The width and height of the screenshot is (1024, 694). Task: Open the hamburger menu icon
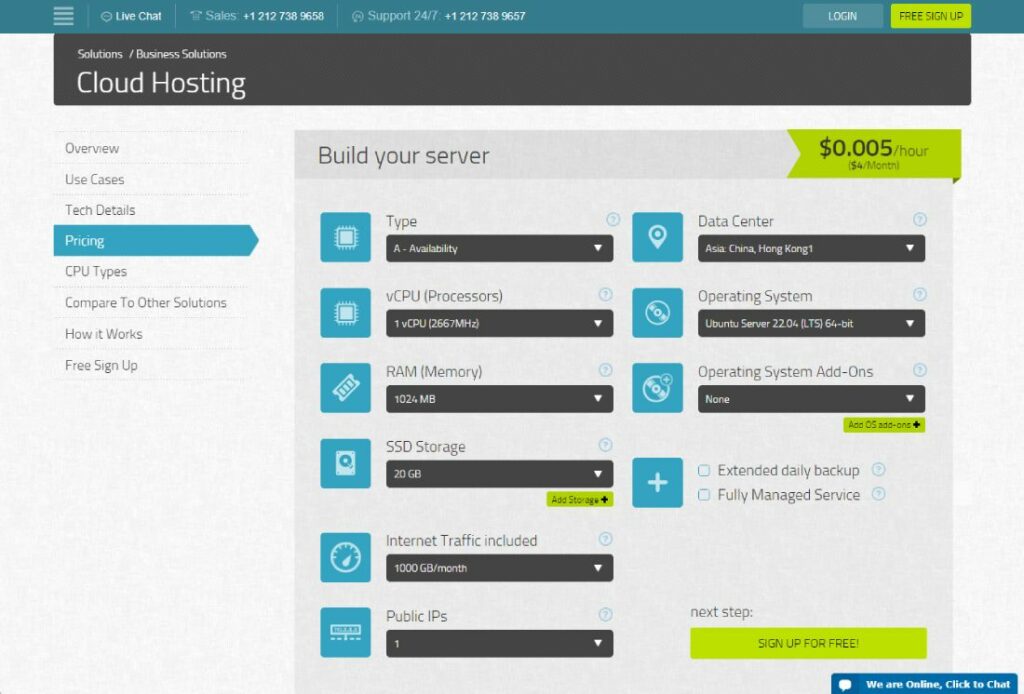pos(63,16)
